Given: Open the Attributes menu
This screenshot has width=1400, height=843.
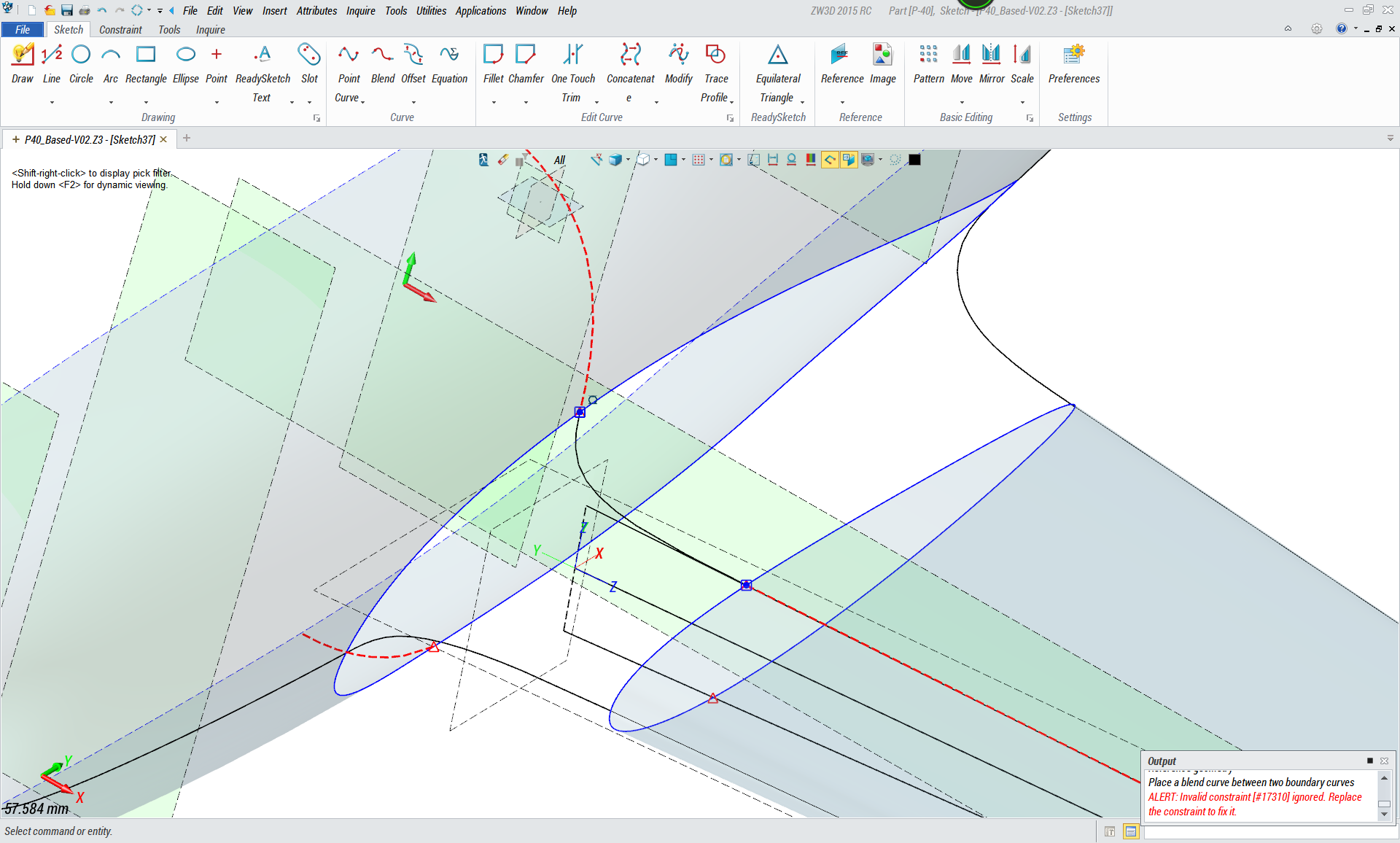Looking at the screenshot, I should pyautogui.click(x=316, y=11).
